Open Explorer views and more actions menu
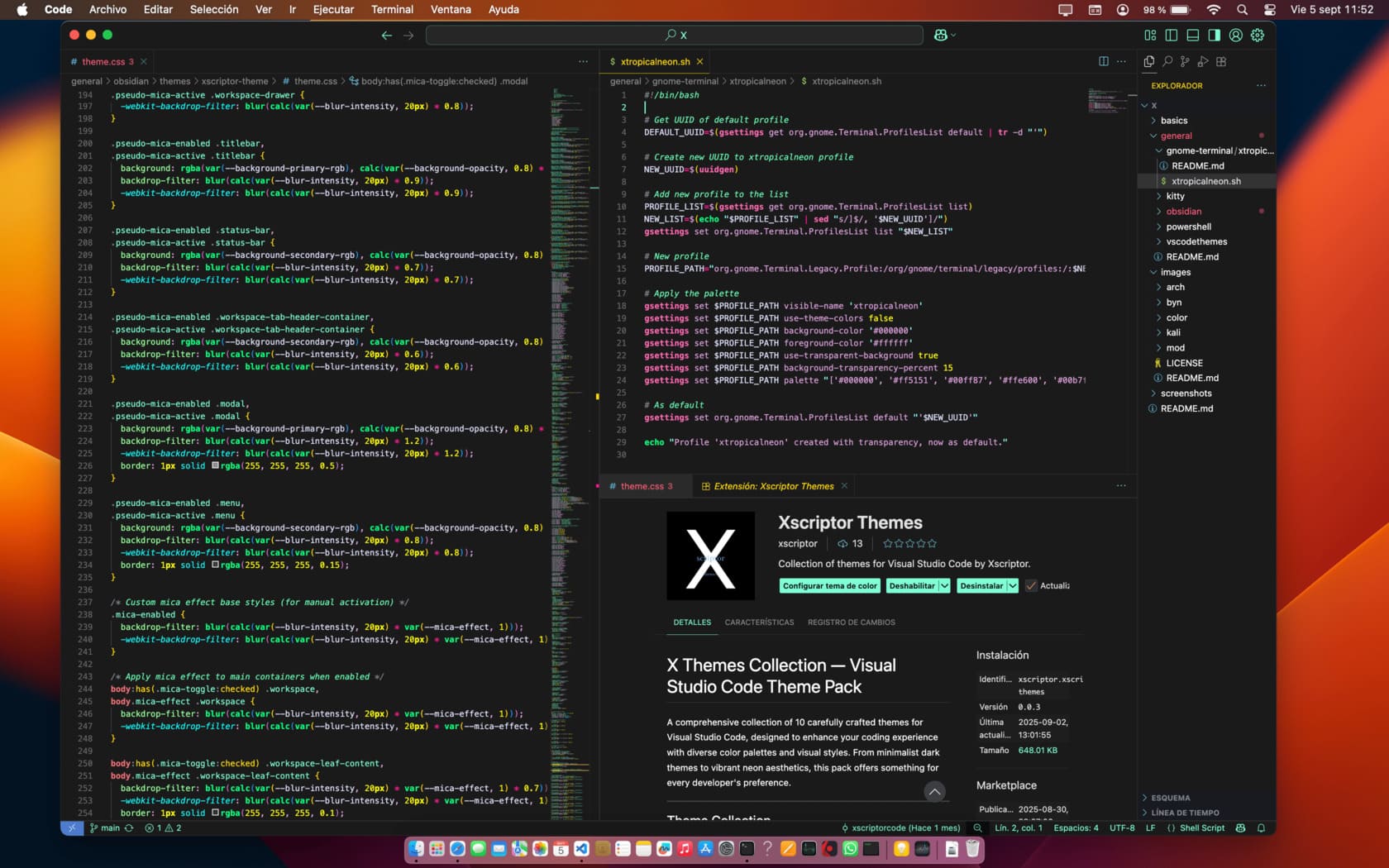 pos(1261,85)
